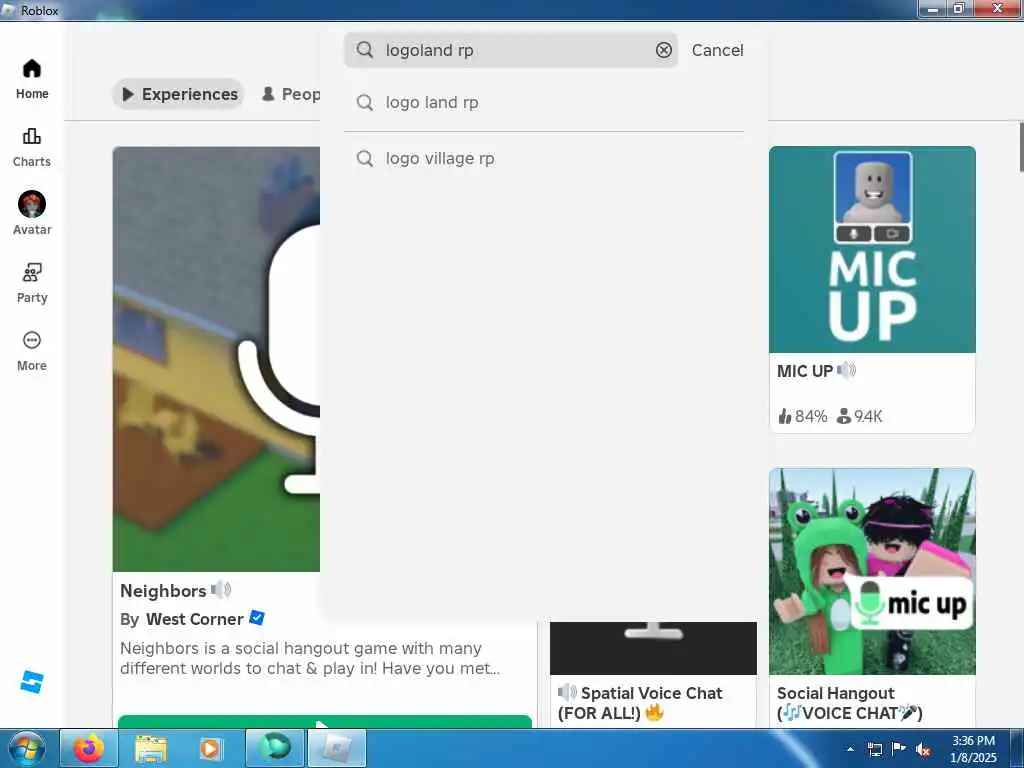Select the Roblox taskbar button

337,748
